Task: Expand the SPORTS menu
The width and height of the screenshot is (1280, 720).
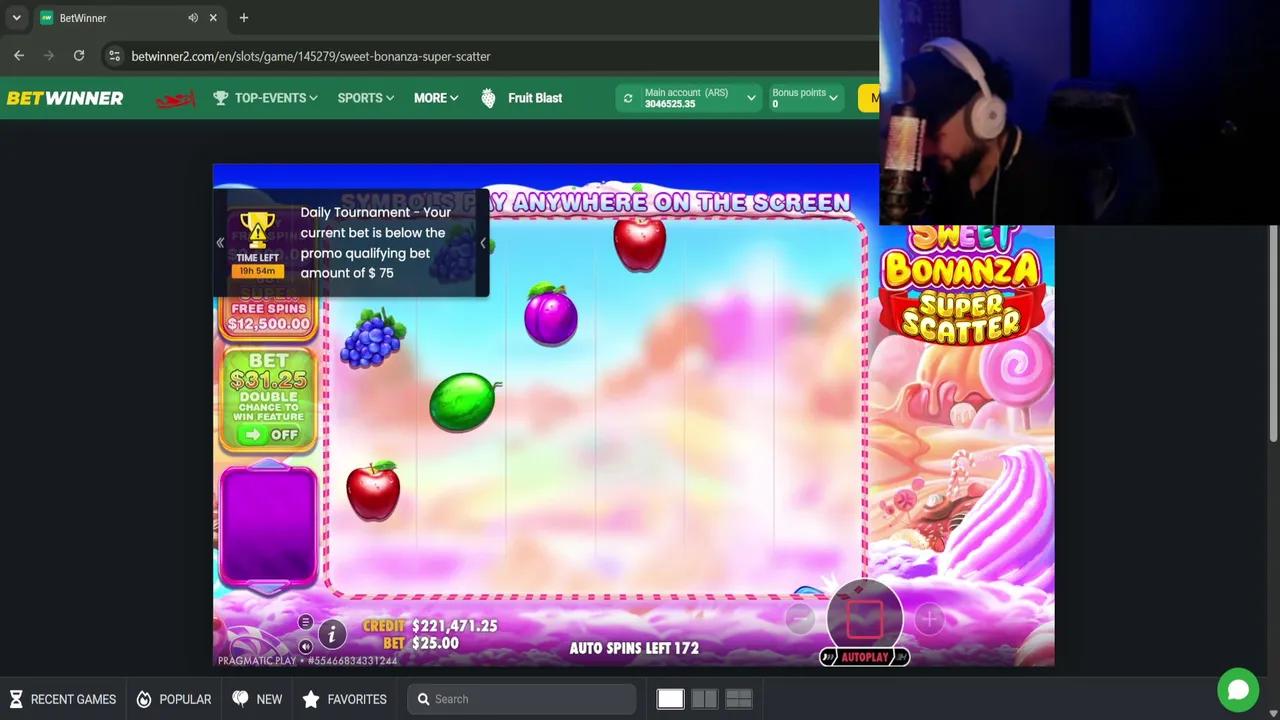Action: point(365,98)
